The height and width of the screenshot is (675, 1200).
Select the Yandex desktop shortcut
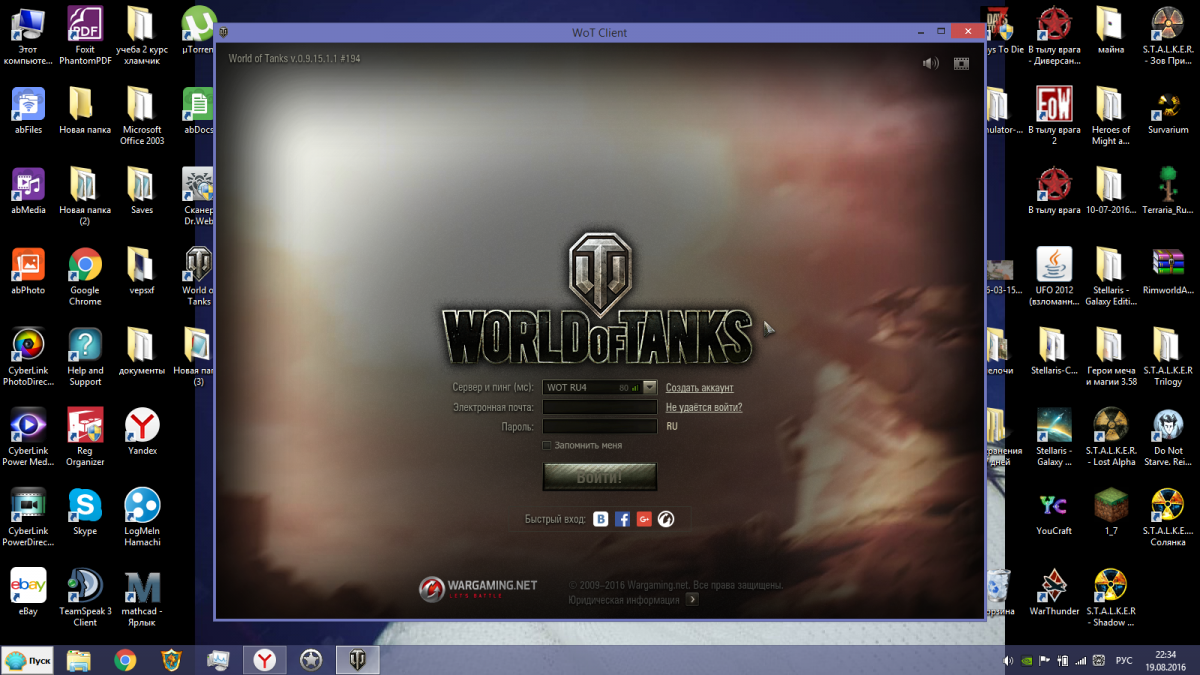142,431
